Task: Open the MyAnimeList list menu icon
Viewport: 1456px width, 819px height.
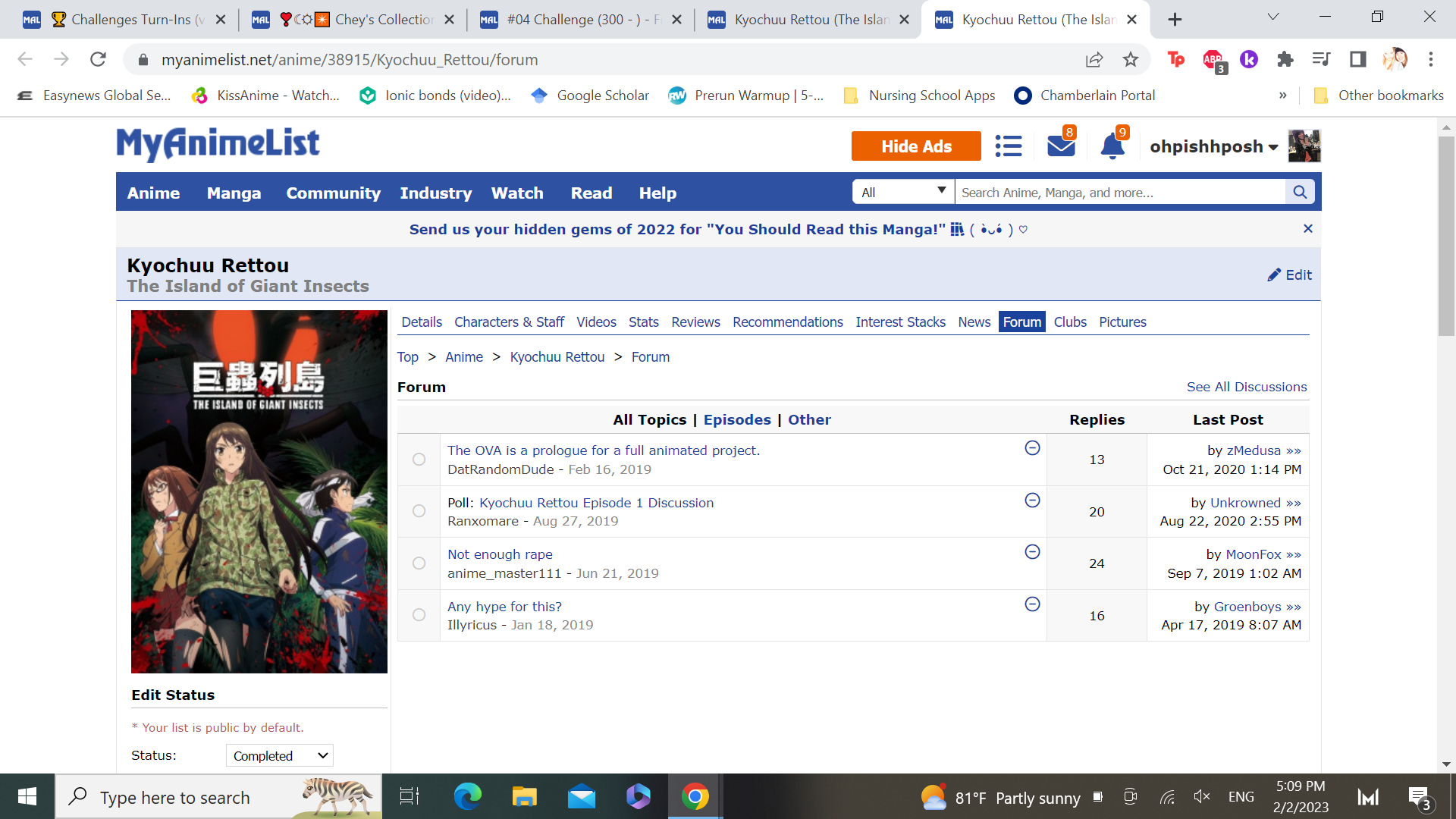Action: (1008, 146)
